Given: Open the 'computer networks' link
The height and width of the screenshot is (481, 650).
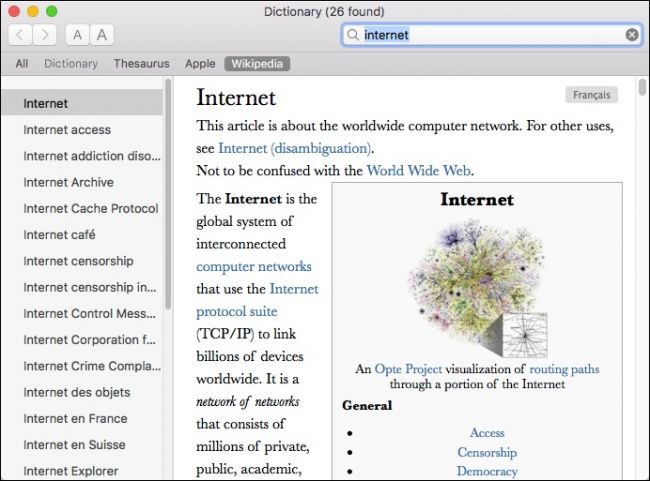Looking at the screenshot, I should pos(254,266).
